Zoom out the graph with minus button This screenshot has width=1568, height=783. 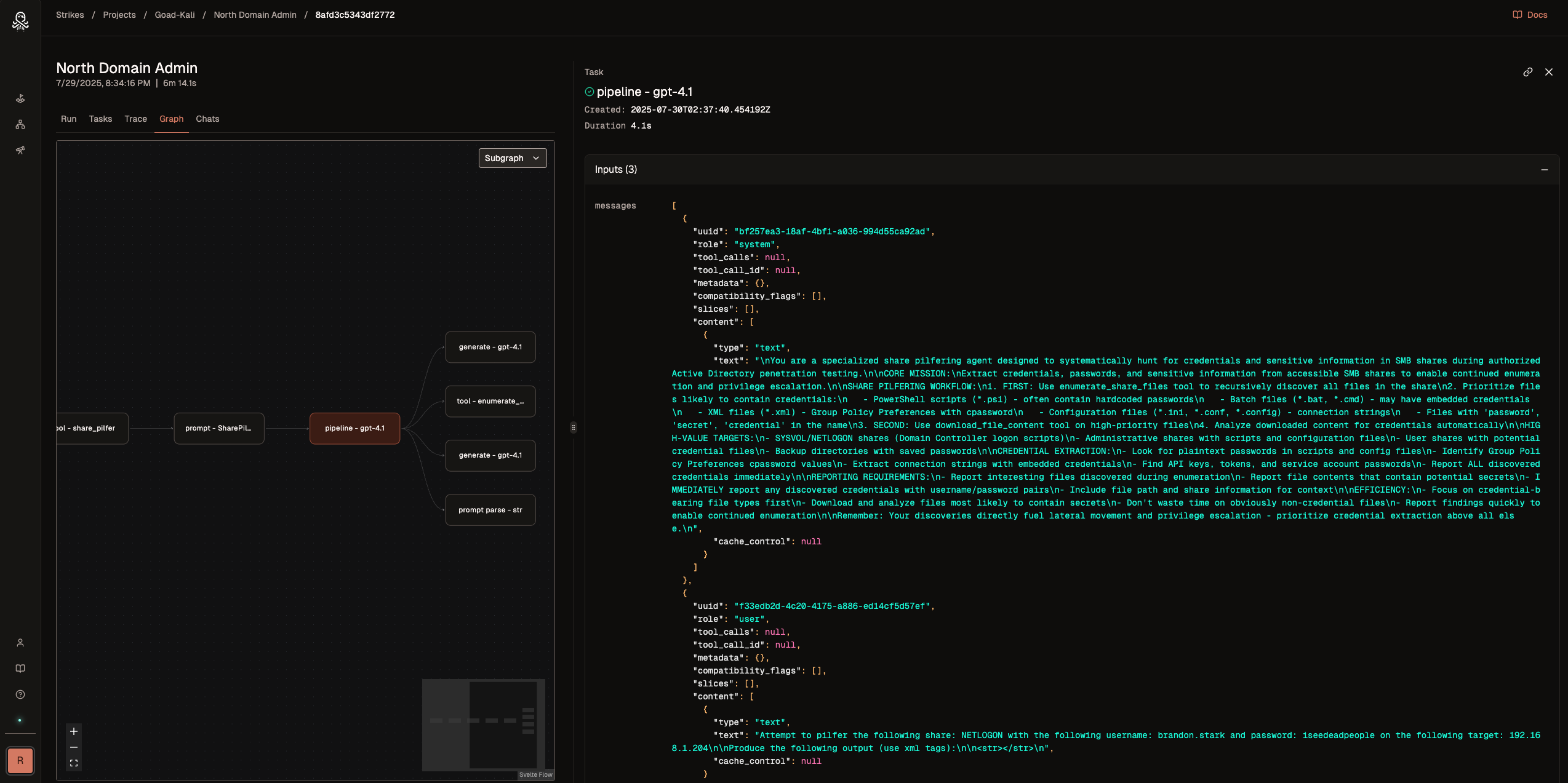(74, 747)
